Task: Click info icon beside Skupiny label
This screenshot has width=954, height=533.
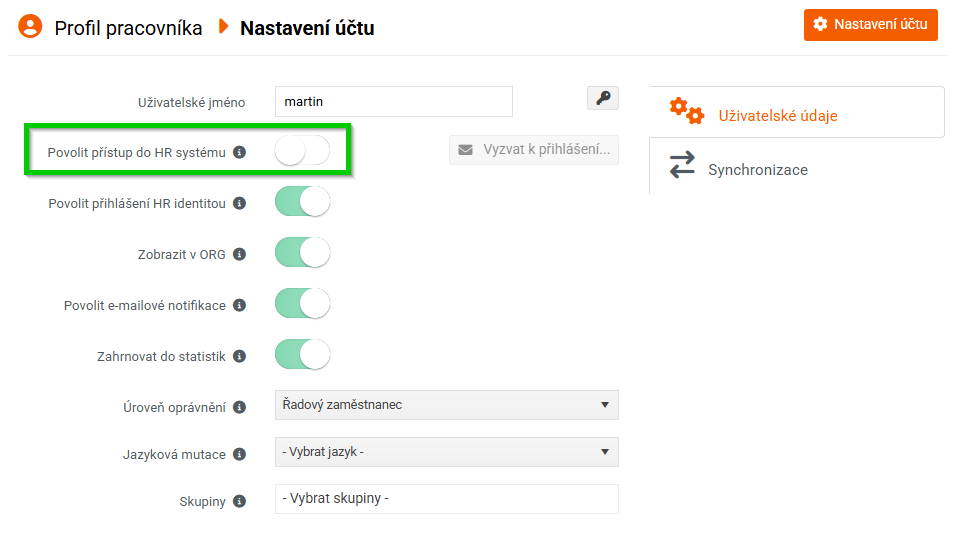Action: click(239, 501)
